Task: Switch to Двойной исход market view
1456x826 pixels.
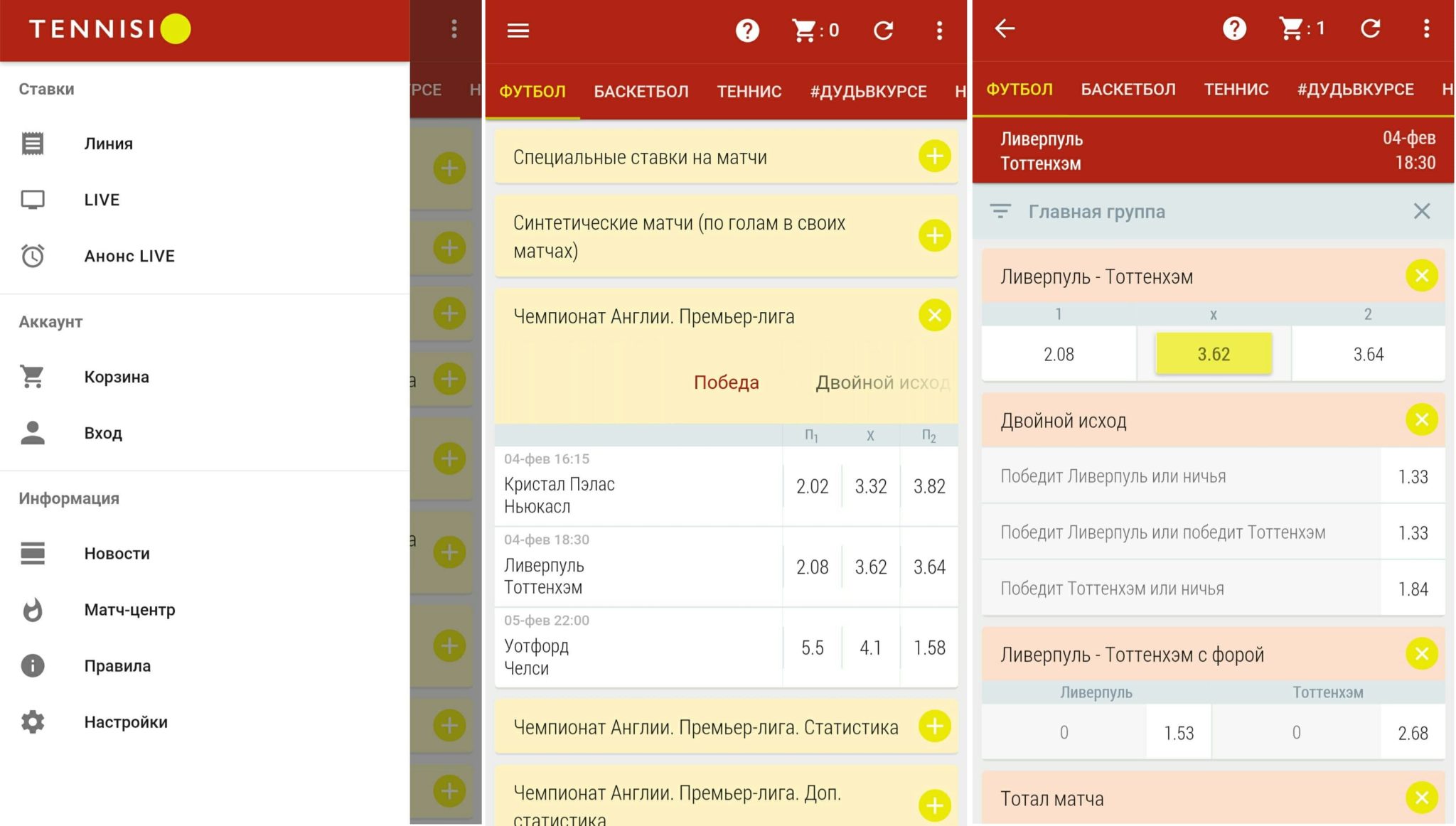Action: point(883,382)
